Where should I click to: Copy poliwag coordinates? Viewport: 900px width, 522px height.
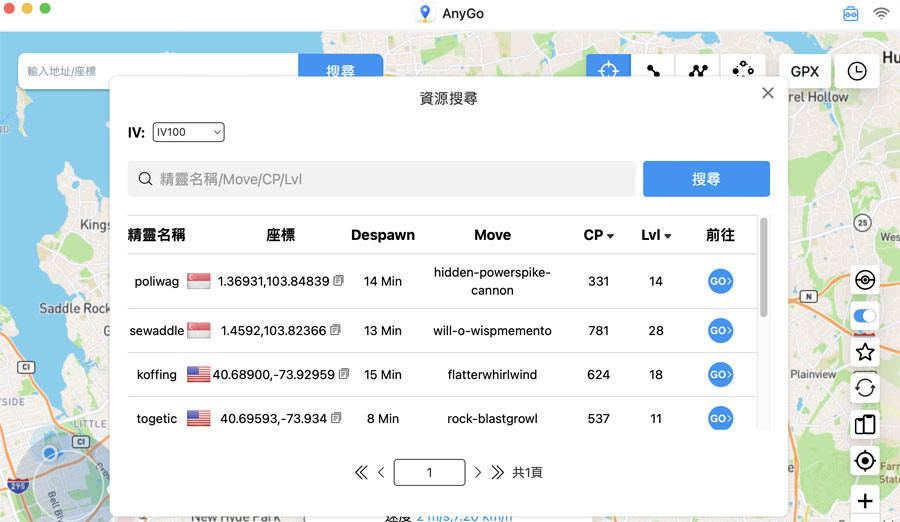coord(339,281)
